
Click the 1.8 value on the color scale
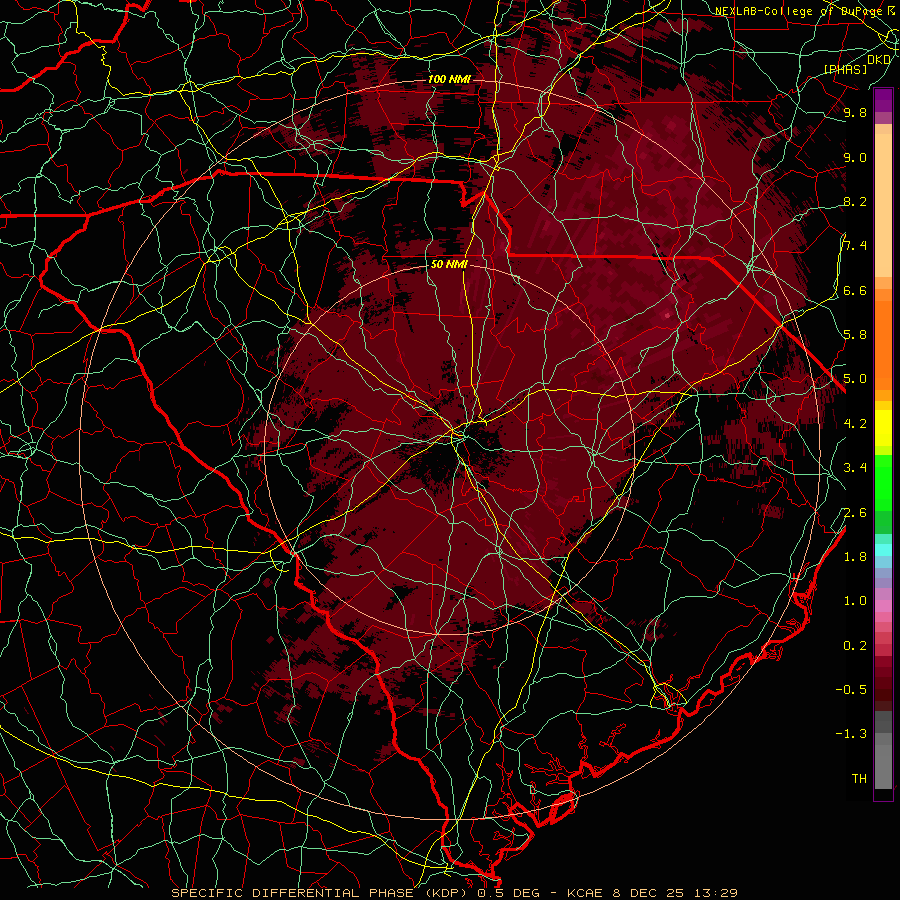tap(855, 557)
